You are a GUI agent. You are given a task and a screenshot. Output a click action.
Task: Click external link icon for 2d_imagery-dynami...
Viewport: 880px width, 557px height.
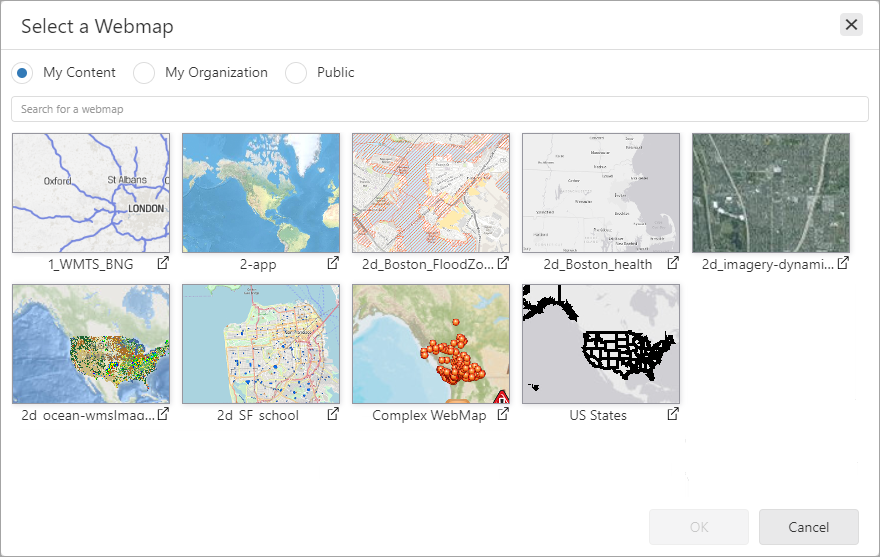843,263
